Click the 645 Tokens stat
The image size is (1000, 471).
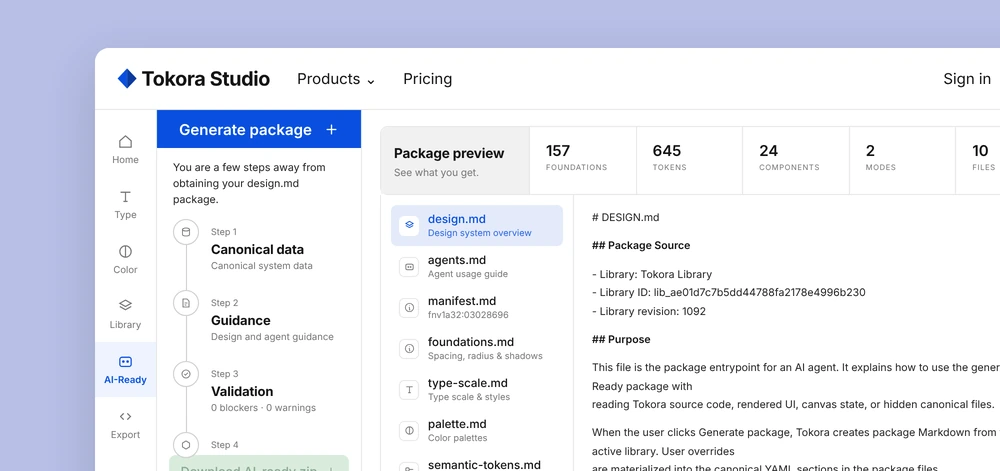tap(689, 161)
